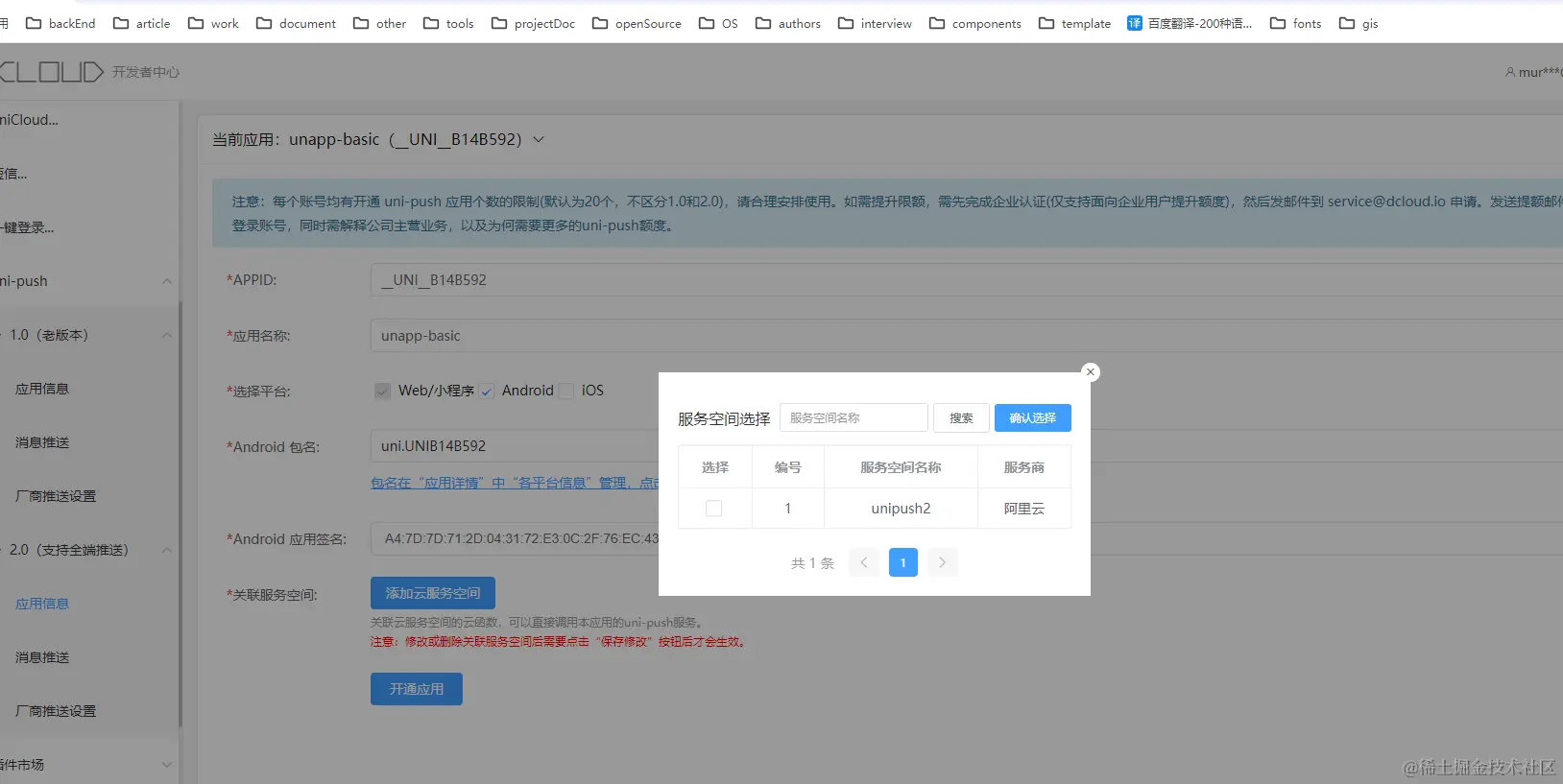Open the components bookmark folder
Viewport: 1563px width, 784px height.
click(x=975, y=23)
